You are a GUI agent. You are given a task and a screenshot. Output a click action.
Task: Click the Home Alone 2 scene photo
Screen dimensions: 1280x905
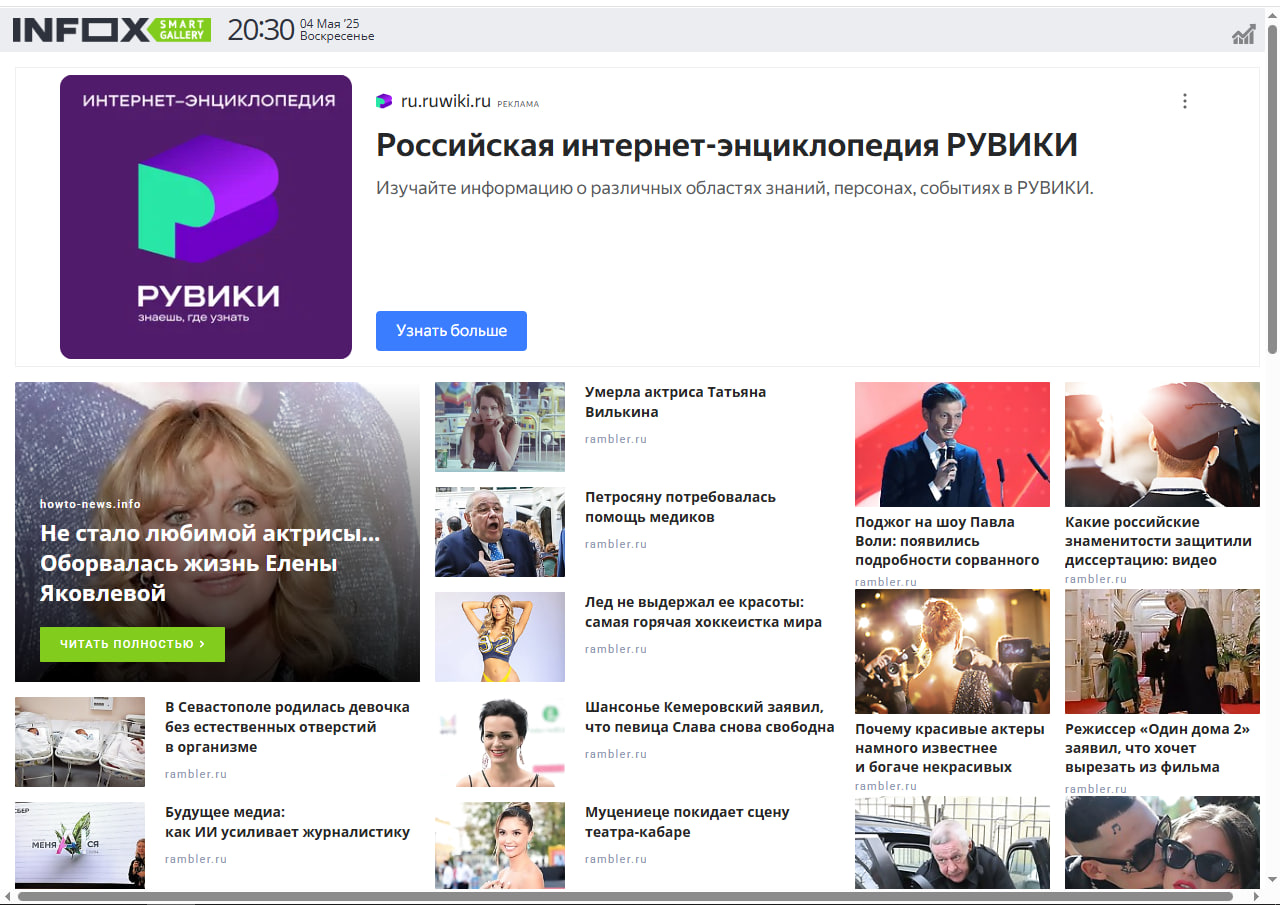[x=1162, y=651]
